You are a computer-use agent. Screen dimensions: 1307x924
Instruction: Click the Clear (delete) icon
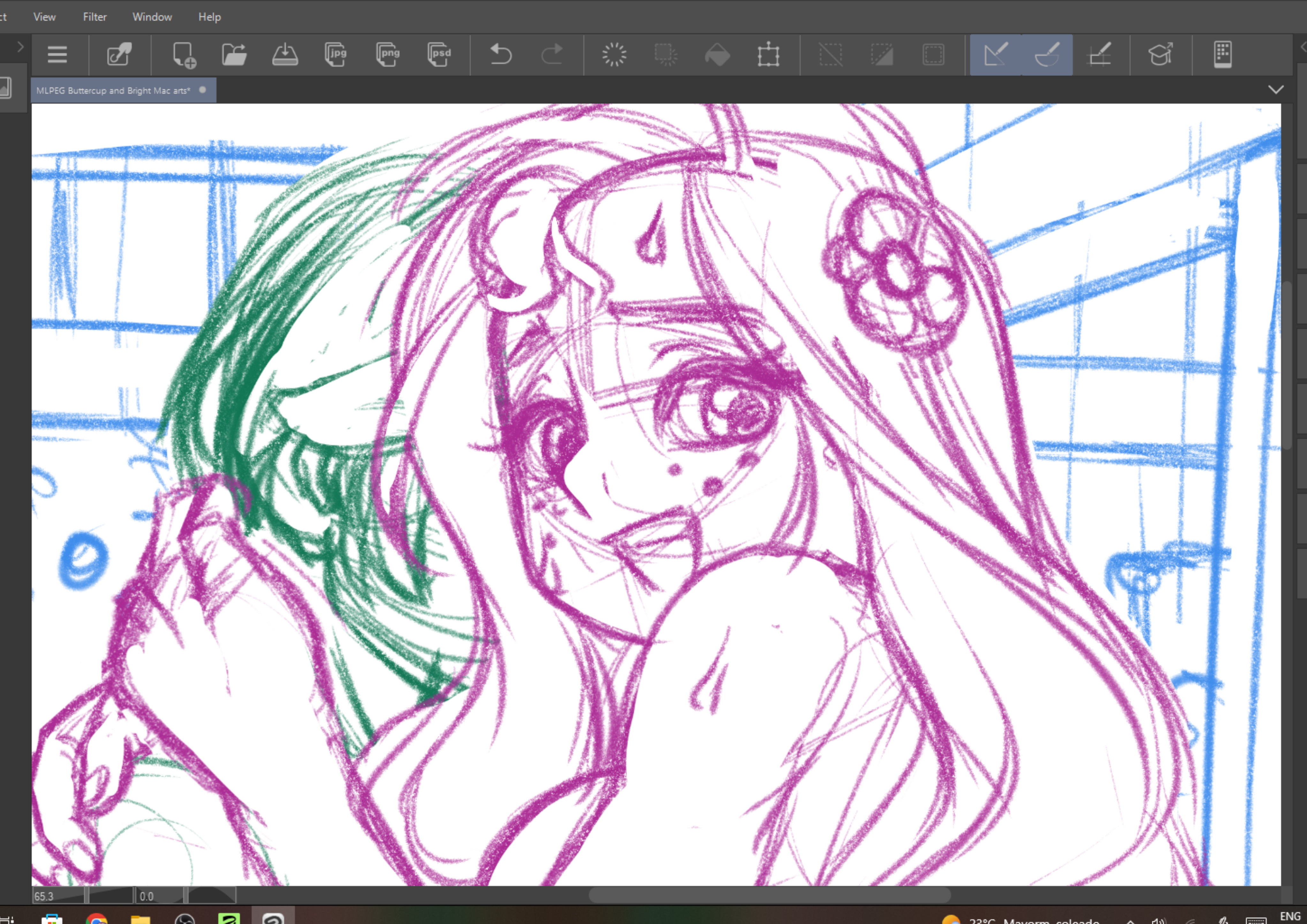[614, 55]
